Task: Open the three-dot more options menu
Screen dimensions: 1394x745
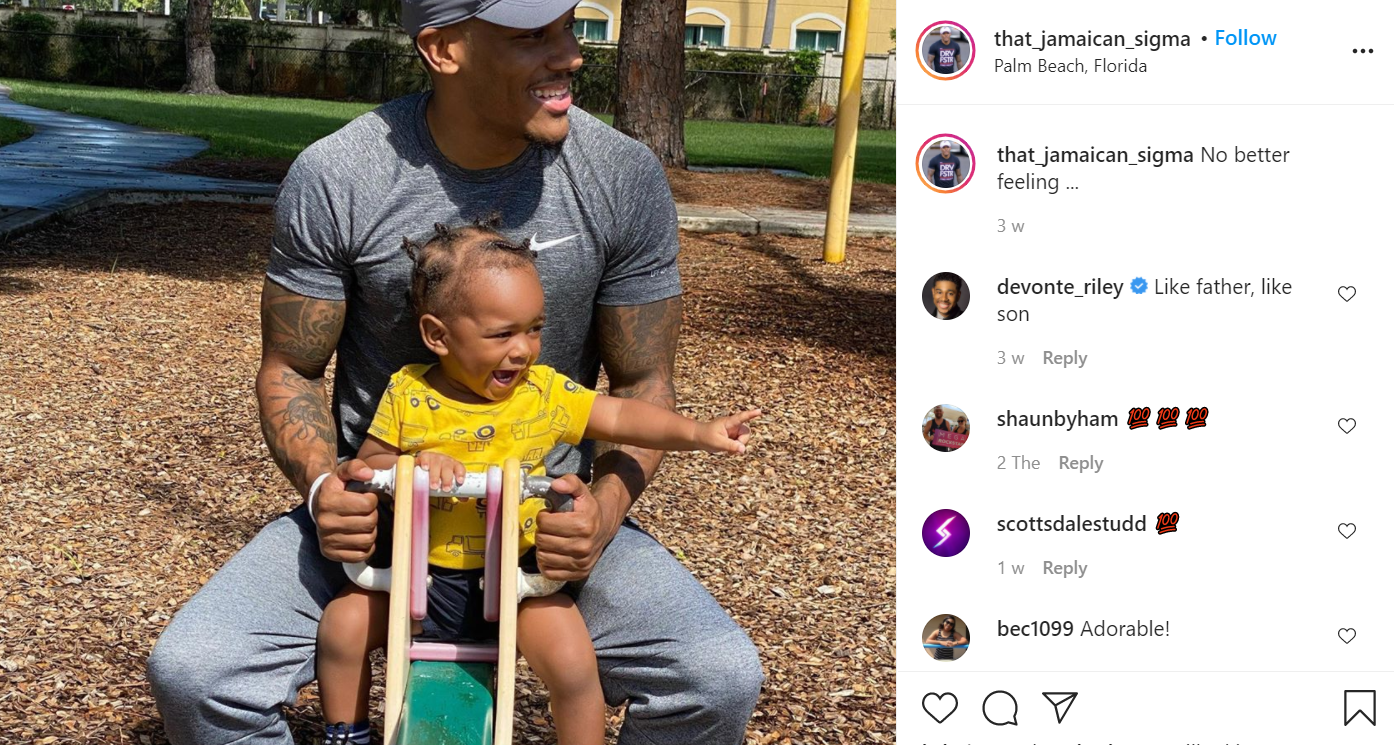Action: pyautogui.click(x=1363, y=51)
